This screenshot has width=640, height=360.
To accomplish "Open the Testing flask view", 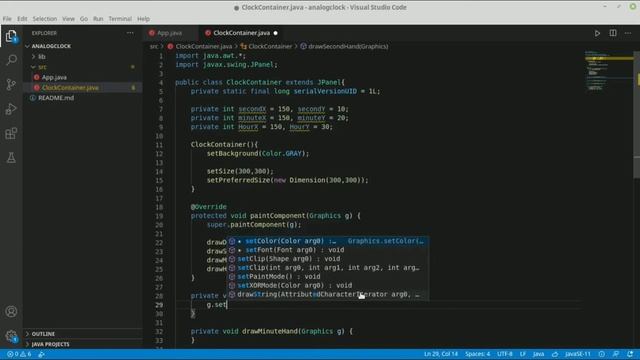I will coord(11,158).
